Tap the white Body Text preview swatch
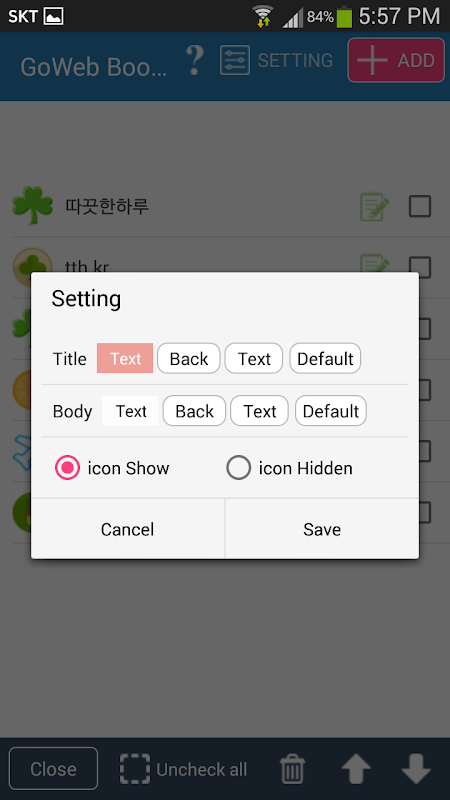Viewport: 450px width, 800px height. [x=131, y=411]
